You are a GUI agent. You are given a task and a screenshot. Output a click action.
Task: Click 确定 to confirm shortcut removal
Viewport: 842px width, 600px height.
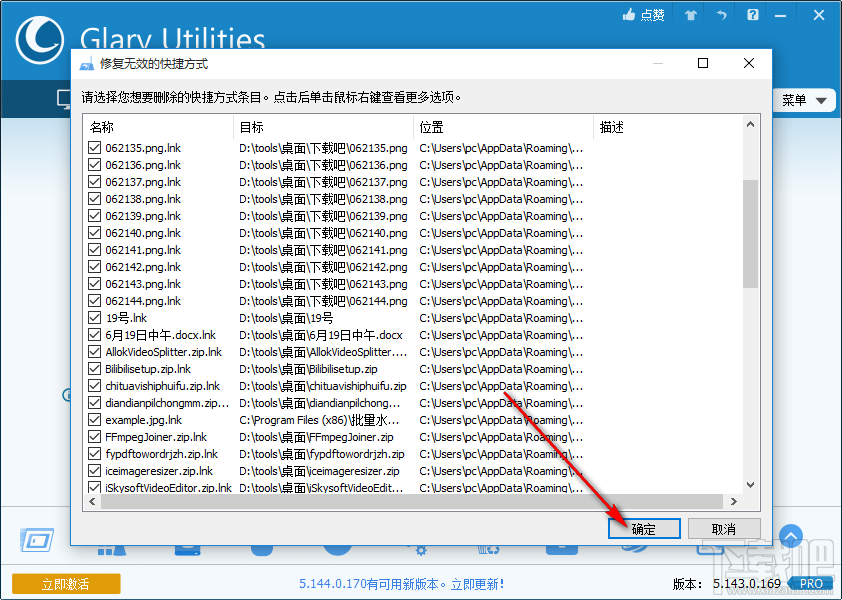643,528
